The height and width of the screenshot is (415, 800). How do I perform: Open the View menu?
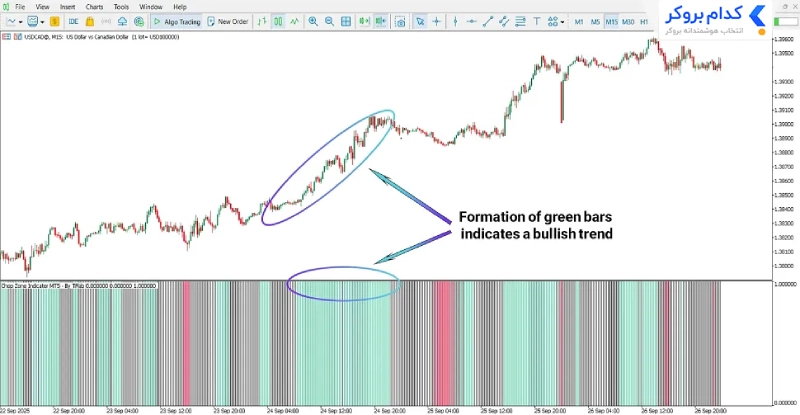point(42,7)
